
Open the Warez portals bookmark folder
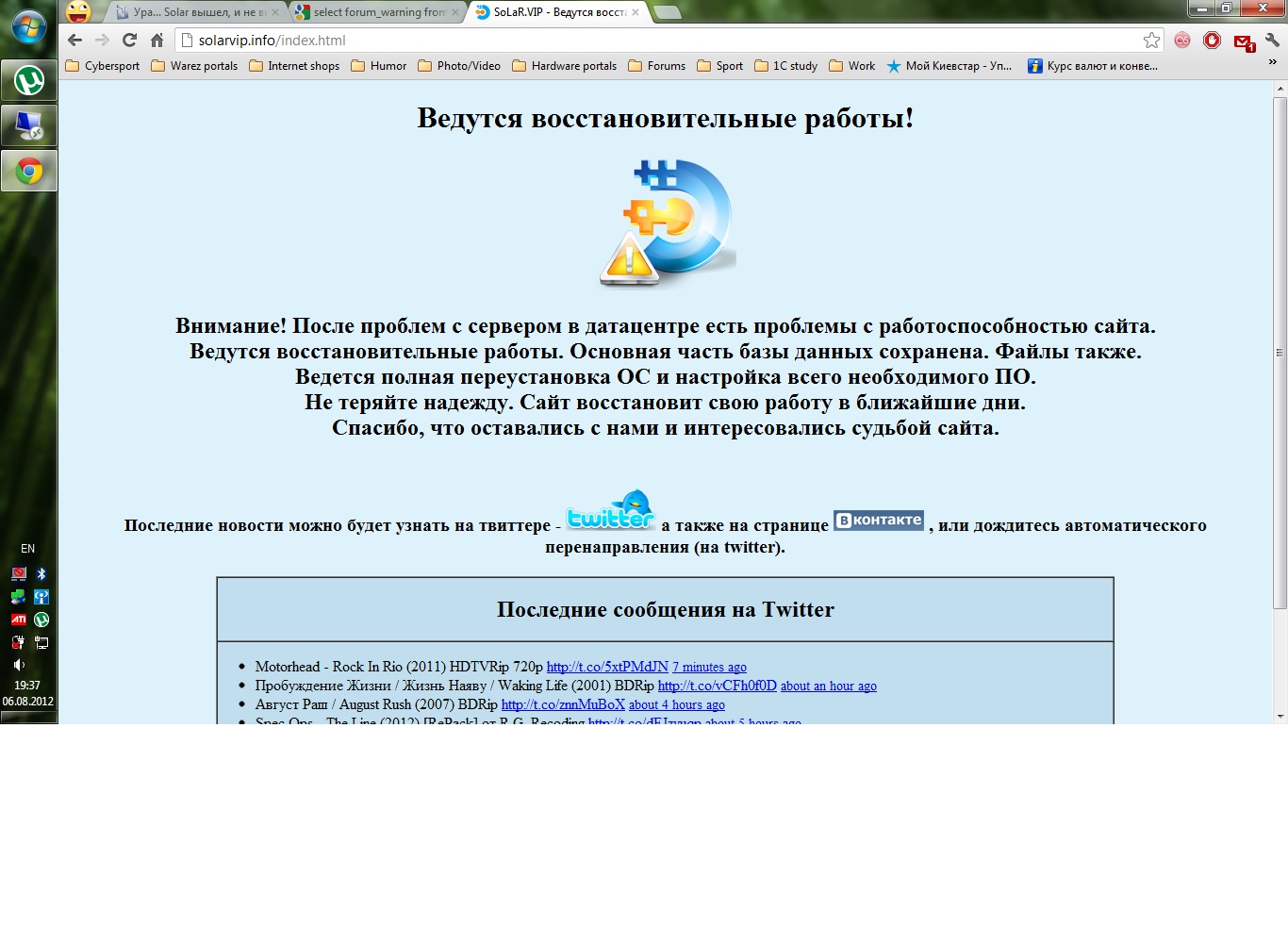pos(194,66)
